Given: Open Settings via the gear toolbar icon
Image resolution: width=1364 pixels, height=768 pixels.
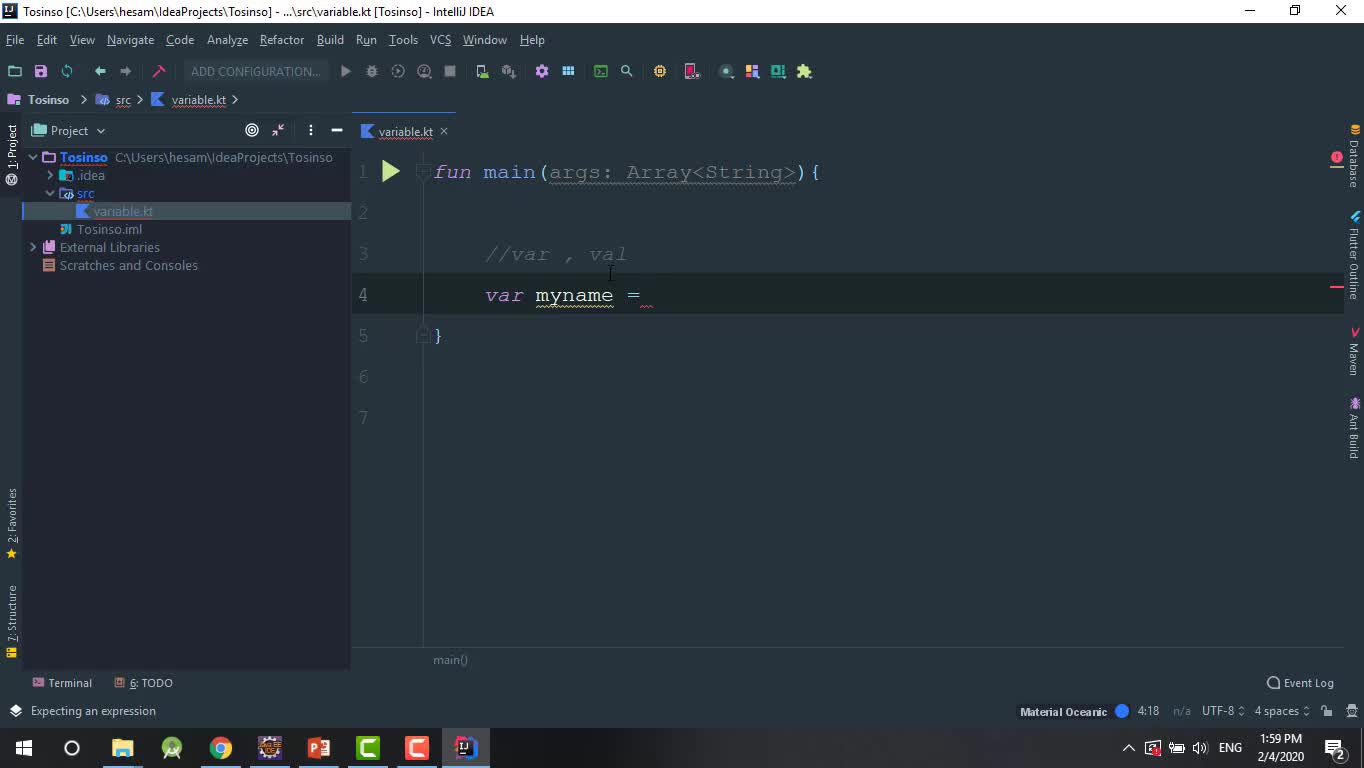Looking at the screenshot, I should point(542,71).
